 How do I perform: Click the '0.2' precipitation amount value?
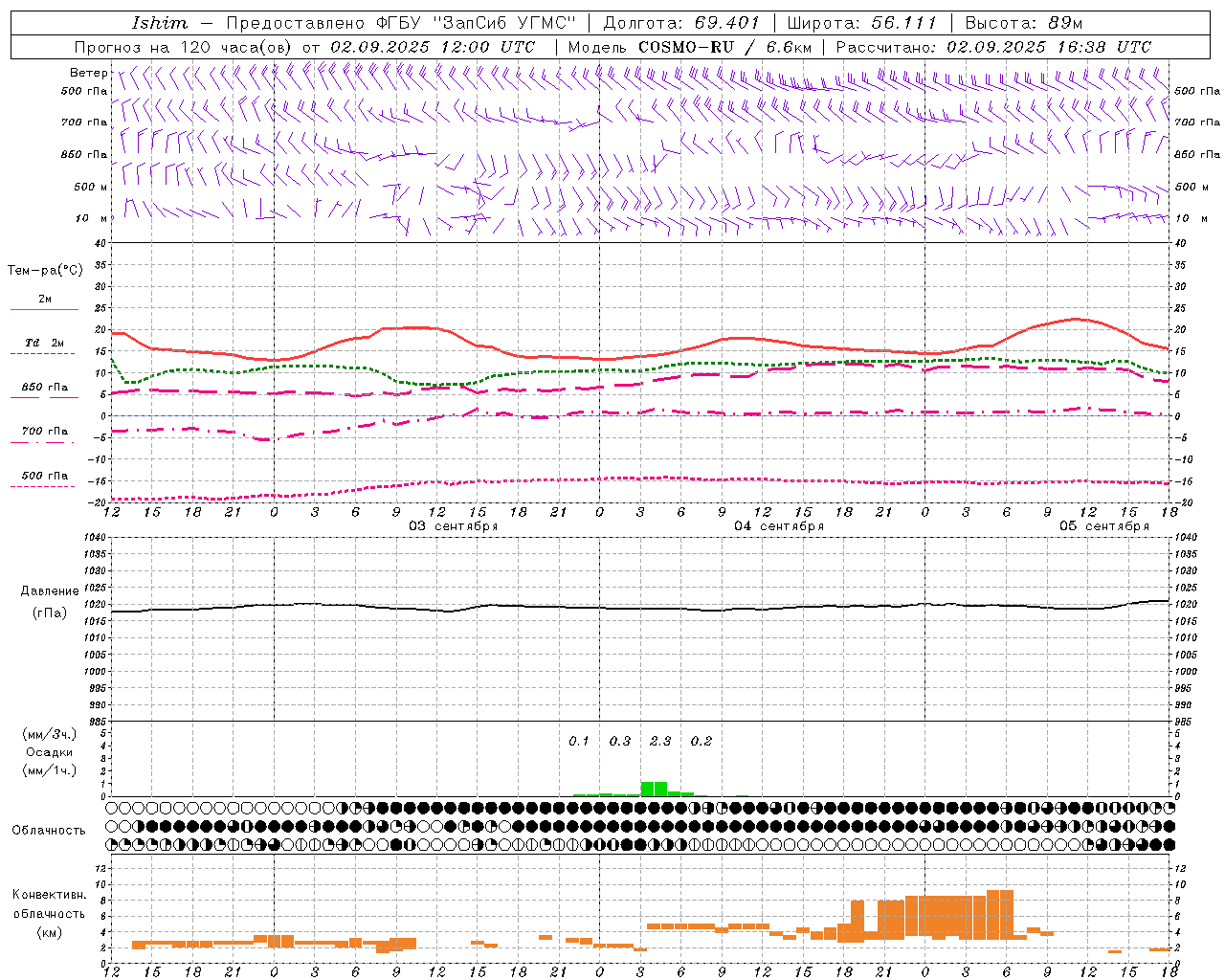(702, 741)
